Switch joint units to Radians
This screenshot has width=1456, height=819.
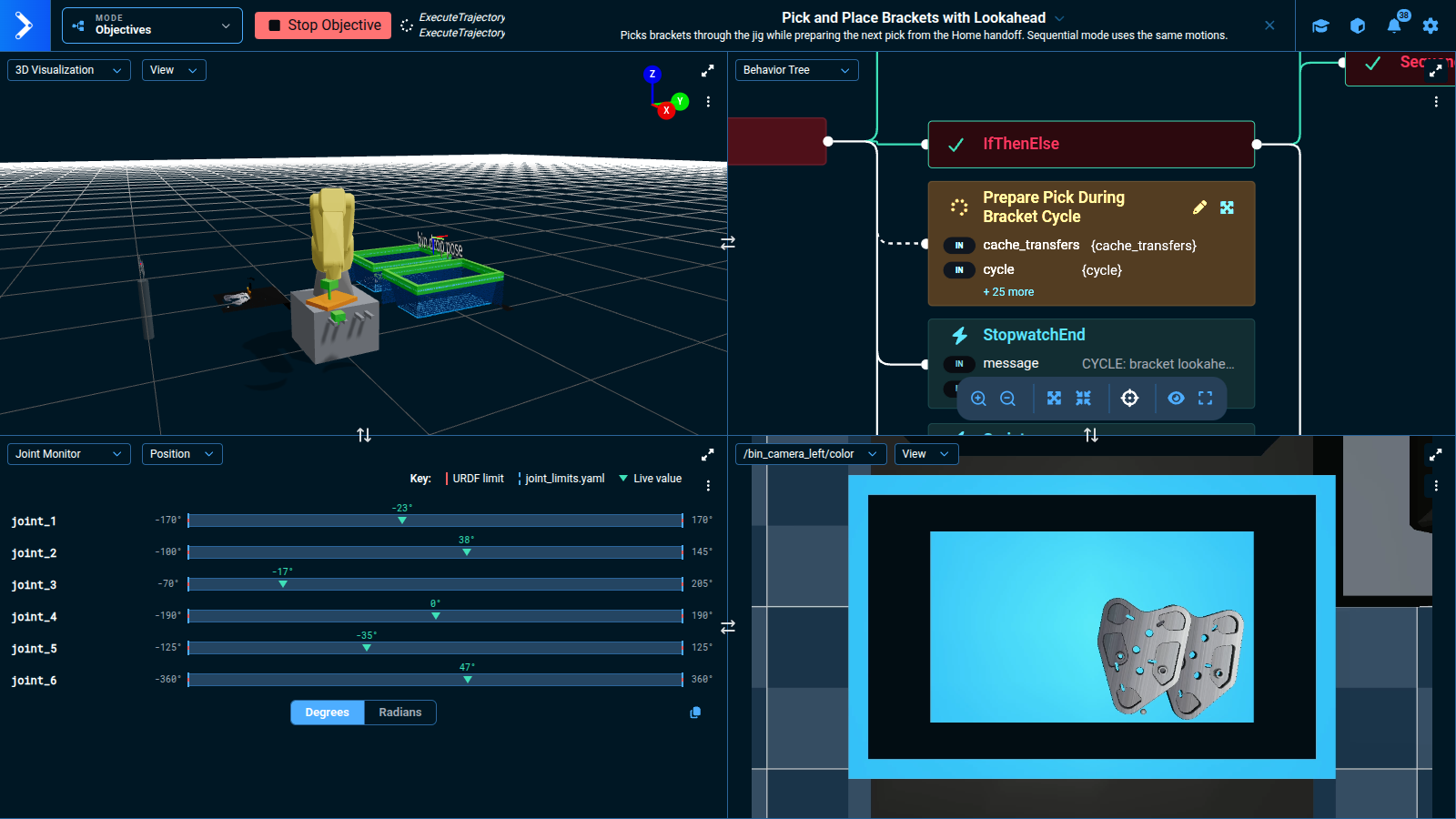click(x=400, y=713)
